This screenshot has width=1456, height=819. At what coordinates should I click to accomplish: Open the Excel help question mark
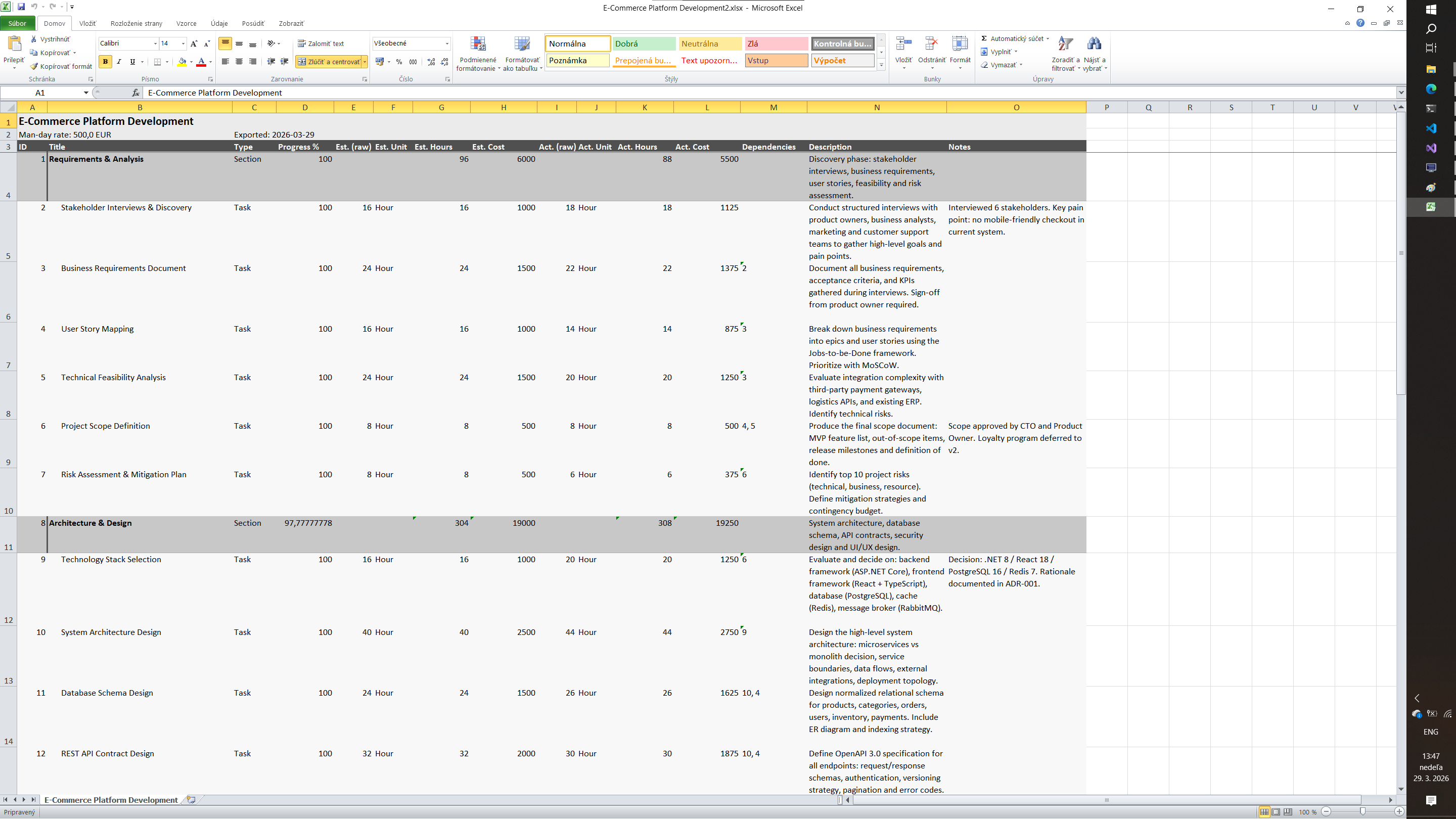tap(1360, 23)
